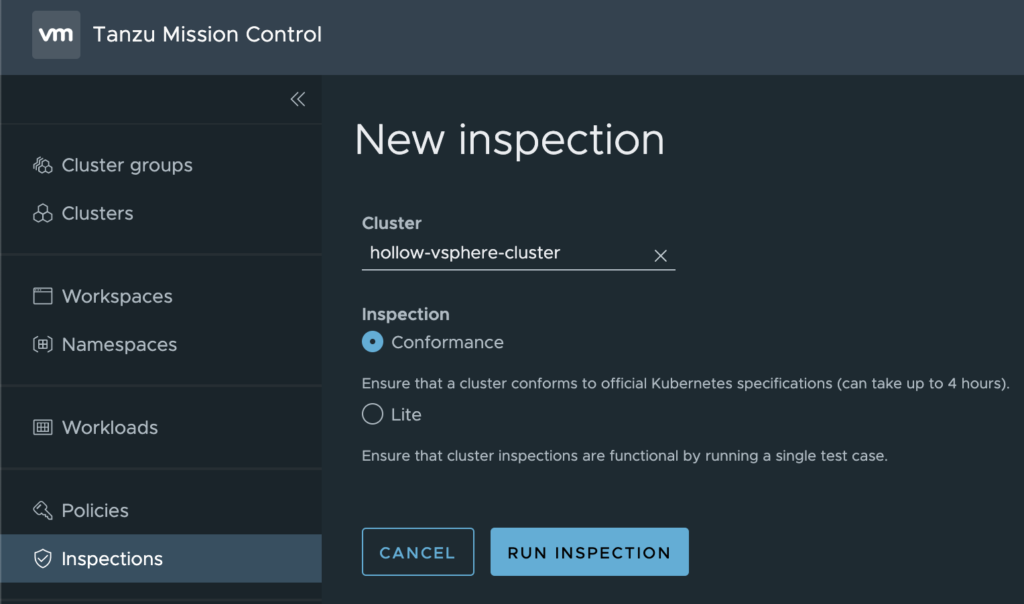The width and height of the screenshot is (1024, 604).
Task: Select the Lite inspection radio button
Action: [x=372, y=414]
